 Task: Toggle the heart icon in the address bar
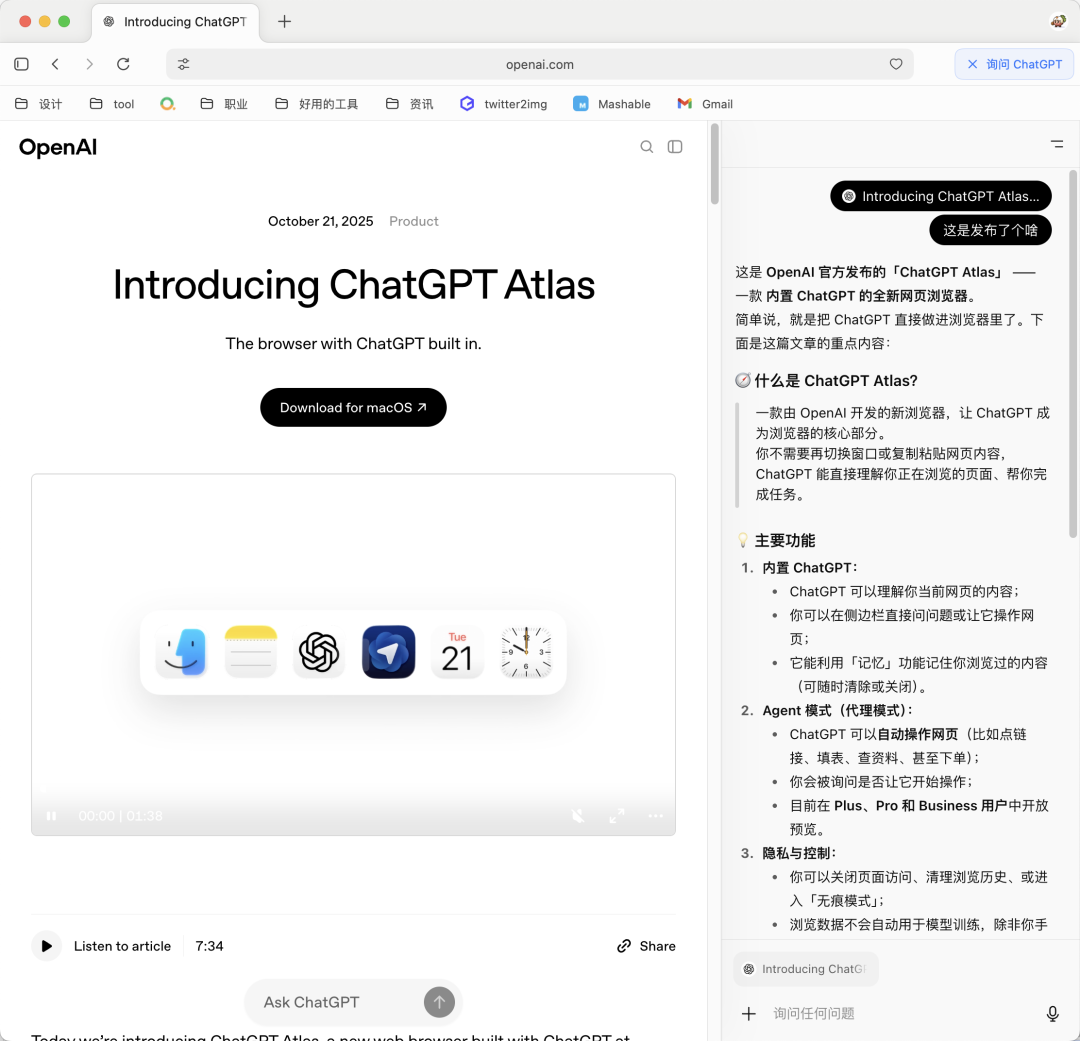point(895,64)
